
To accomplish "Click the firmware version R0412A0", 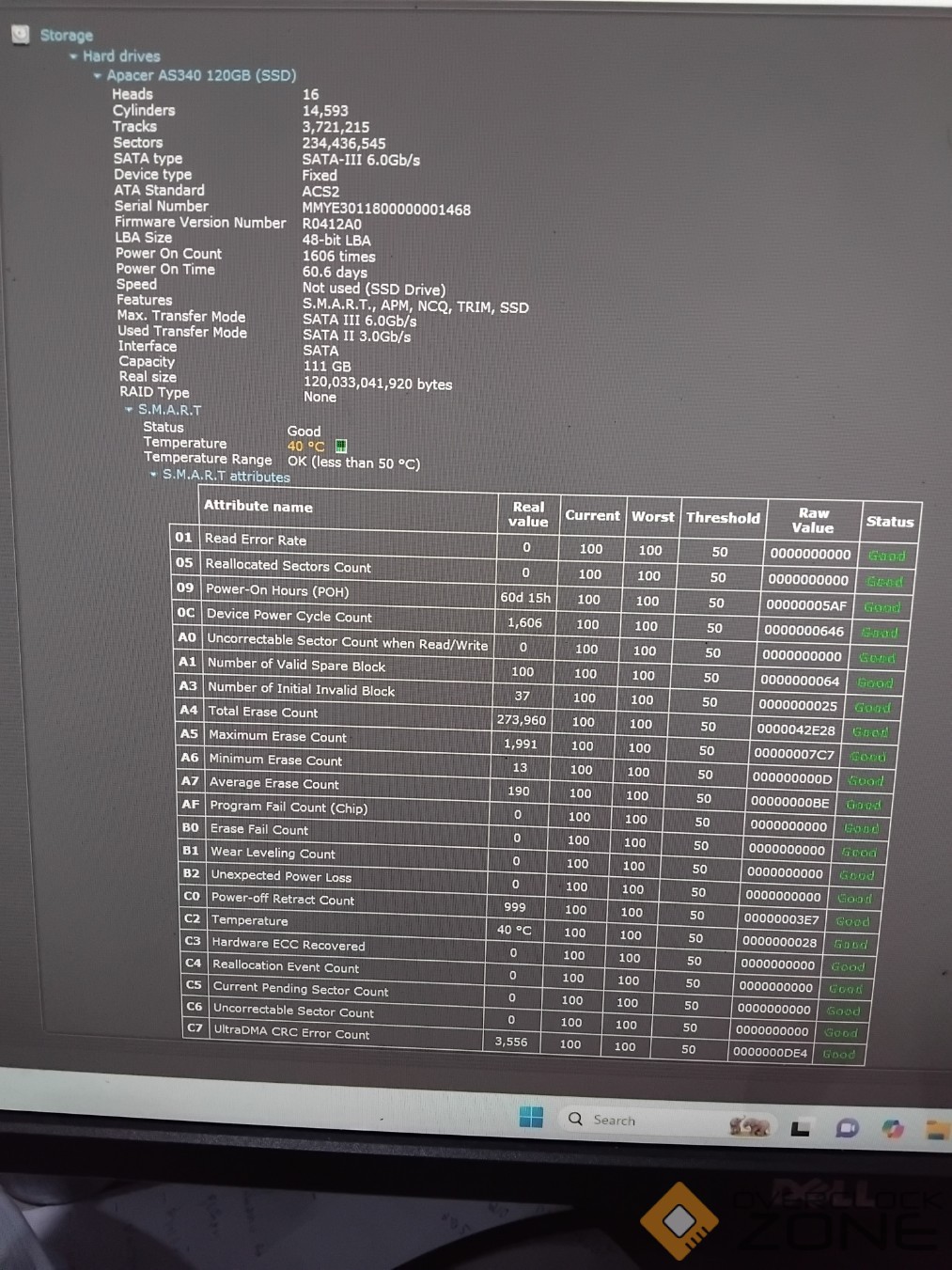I will 332,225.
